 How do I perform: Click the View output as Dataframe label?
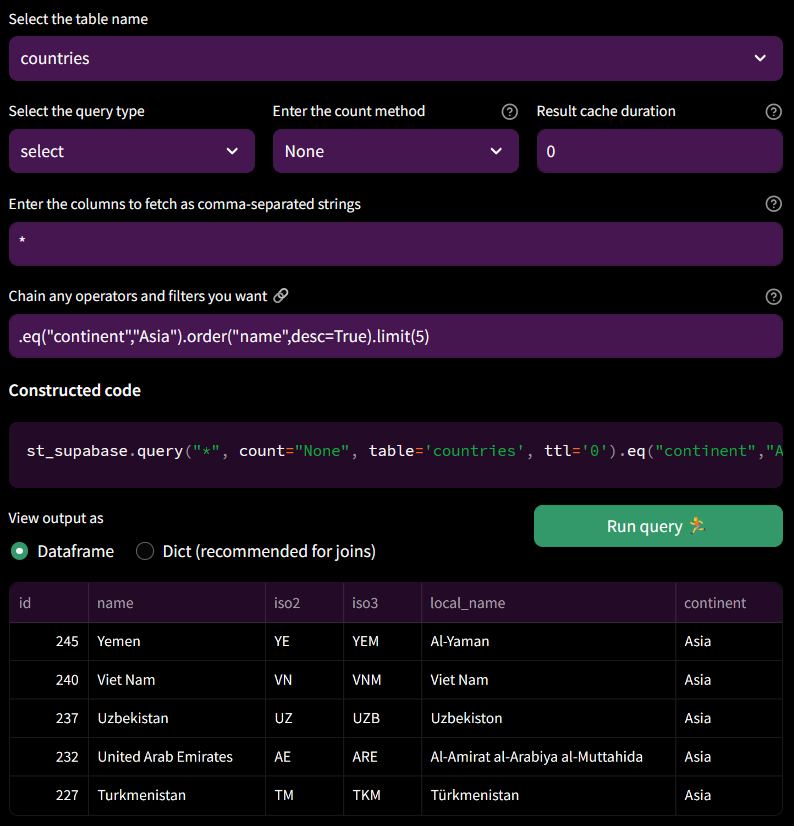click(x=73, y=551)
